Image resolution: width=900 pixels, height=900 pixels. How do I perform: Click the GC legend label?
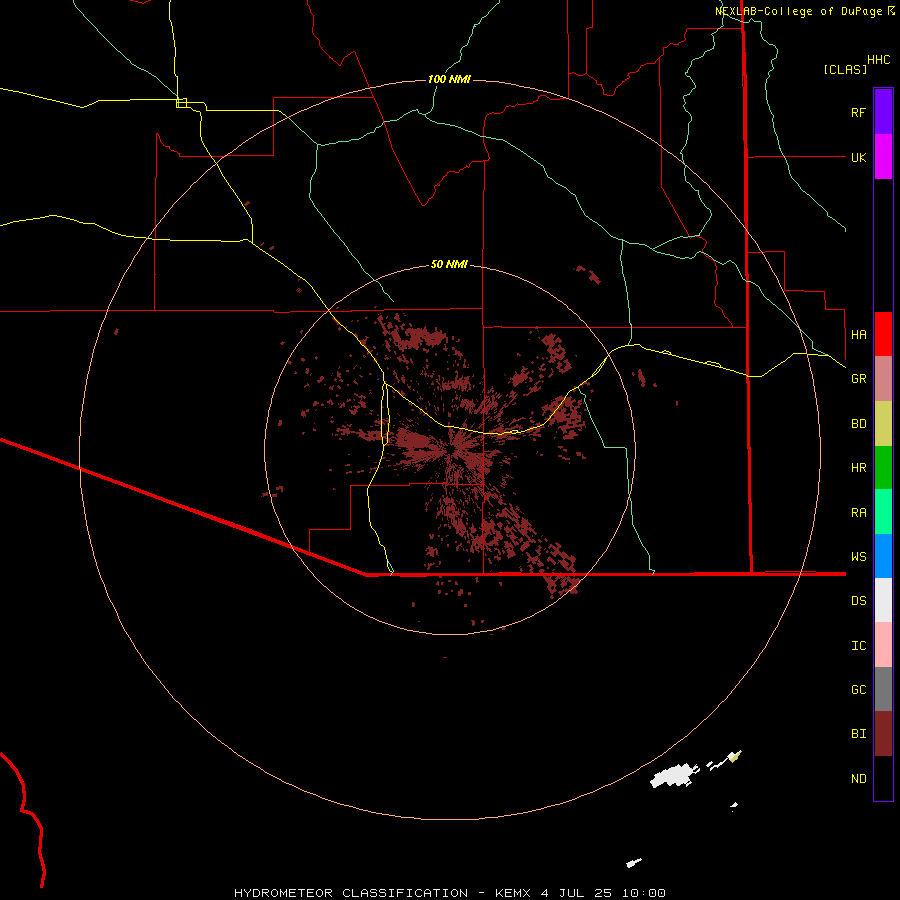click(858, 690)
